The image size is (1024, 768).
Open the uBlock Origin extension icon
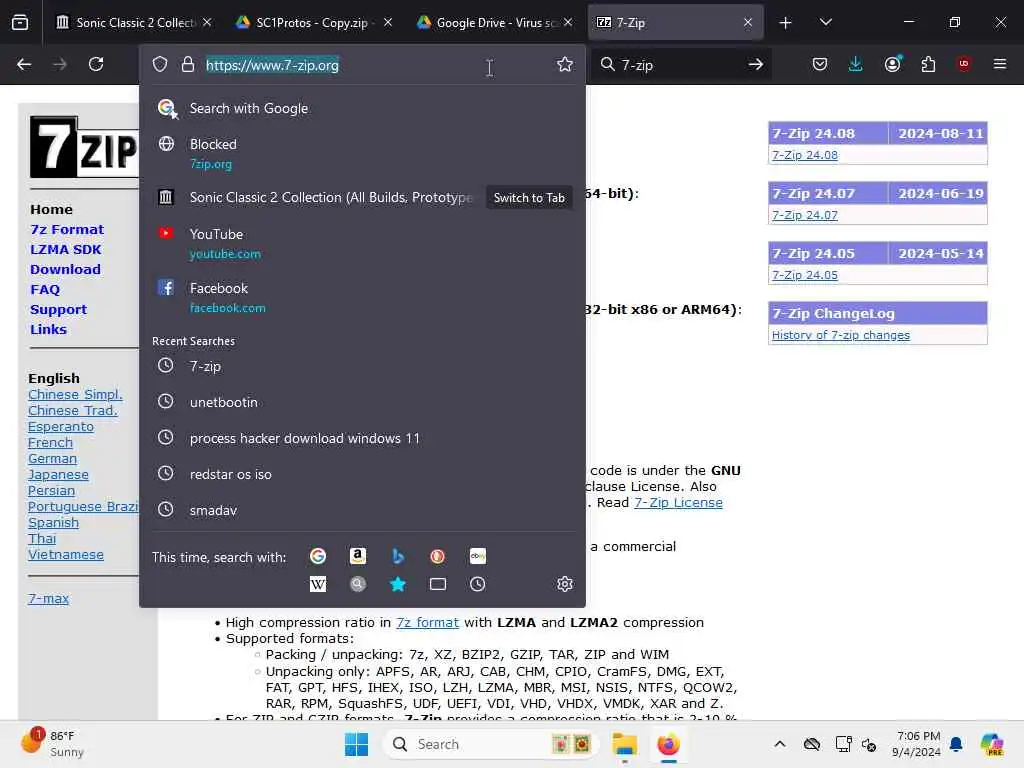click(964, 64)
